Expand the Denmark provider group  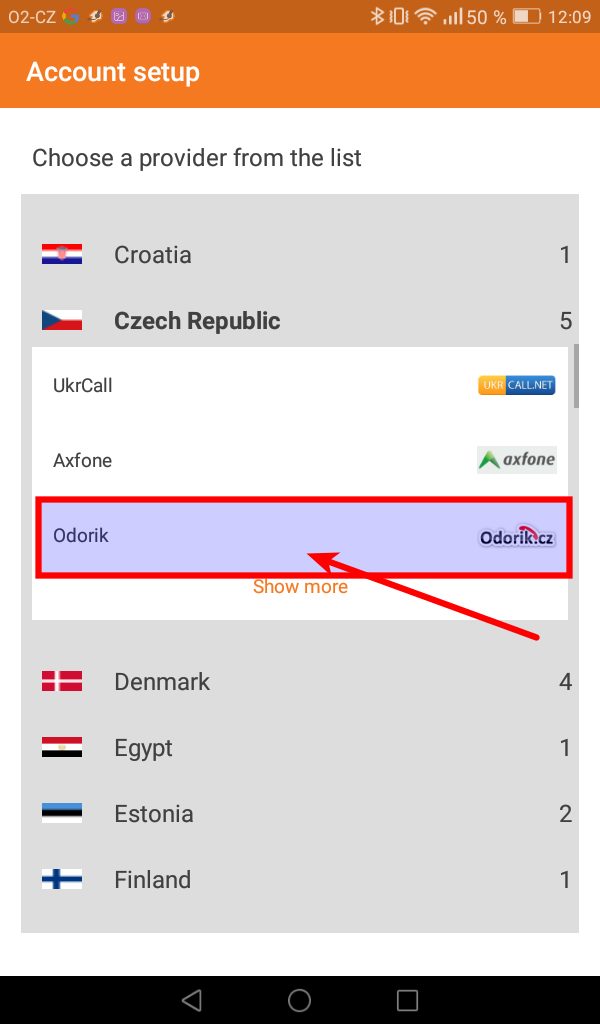pos(162,682)
